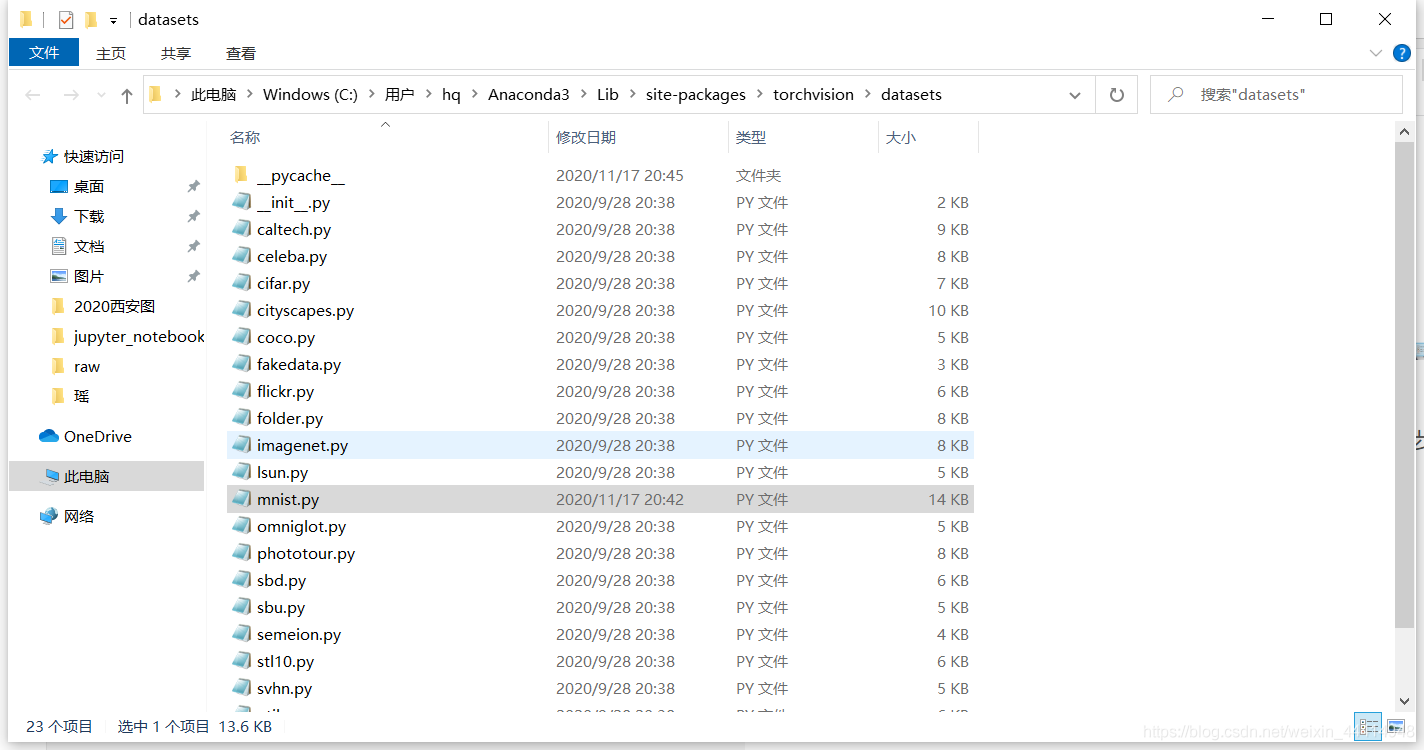Open 瑶 folder in sidebar

pos(81,396)
